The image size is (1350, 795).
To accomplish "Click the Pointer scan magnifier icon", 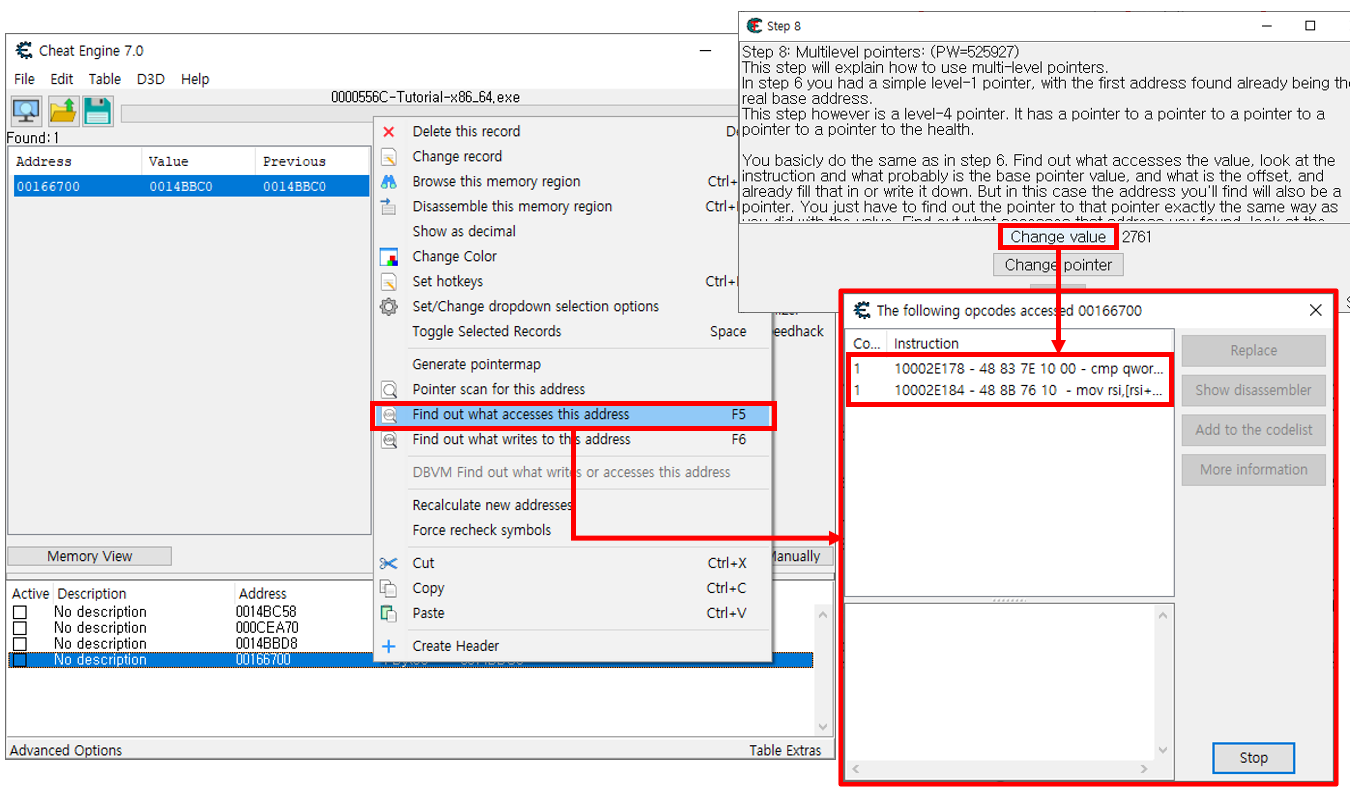I will pos(390,389).
